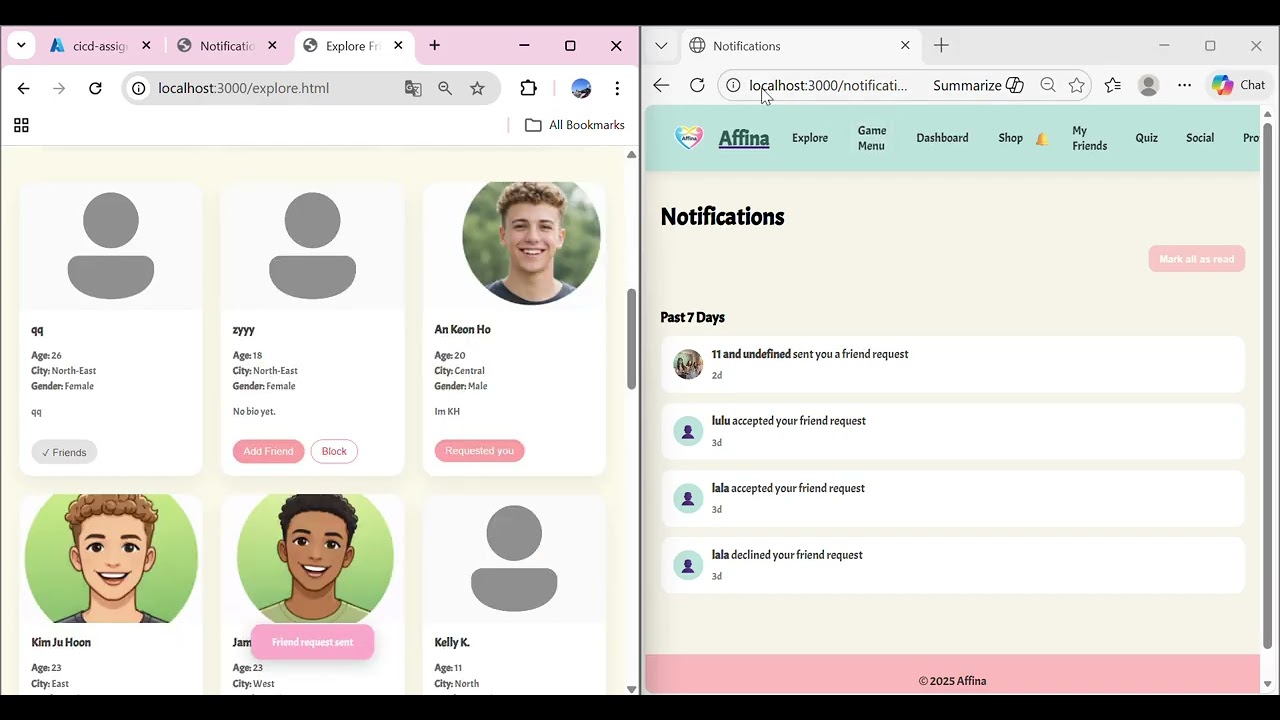The height and width of the screenshot is (720, 1280).
Task: Click the zoom magnifier in Chrome address bar
Action: [445, 88]
